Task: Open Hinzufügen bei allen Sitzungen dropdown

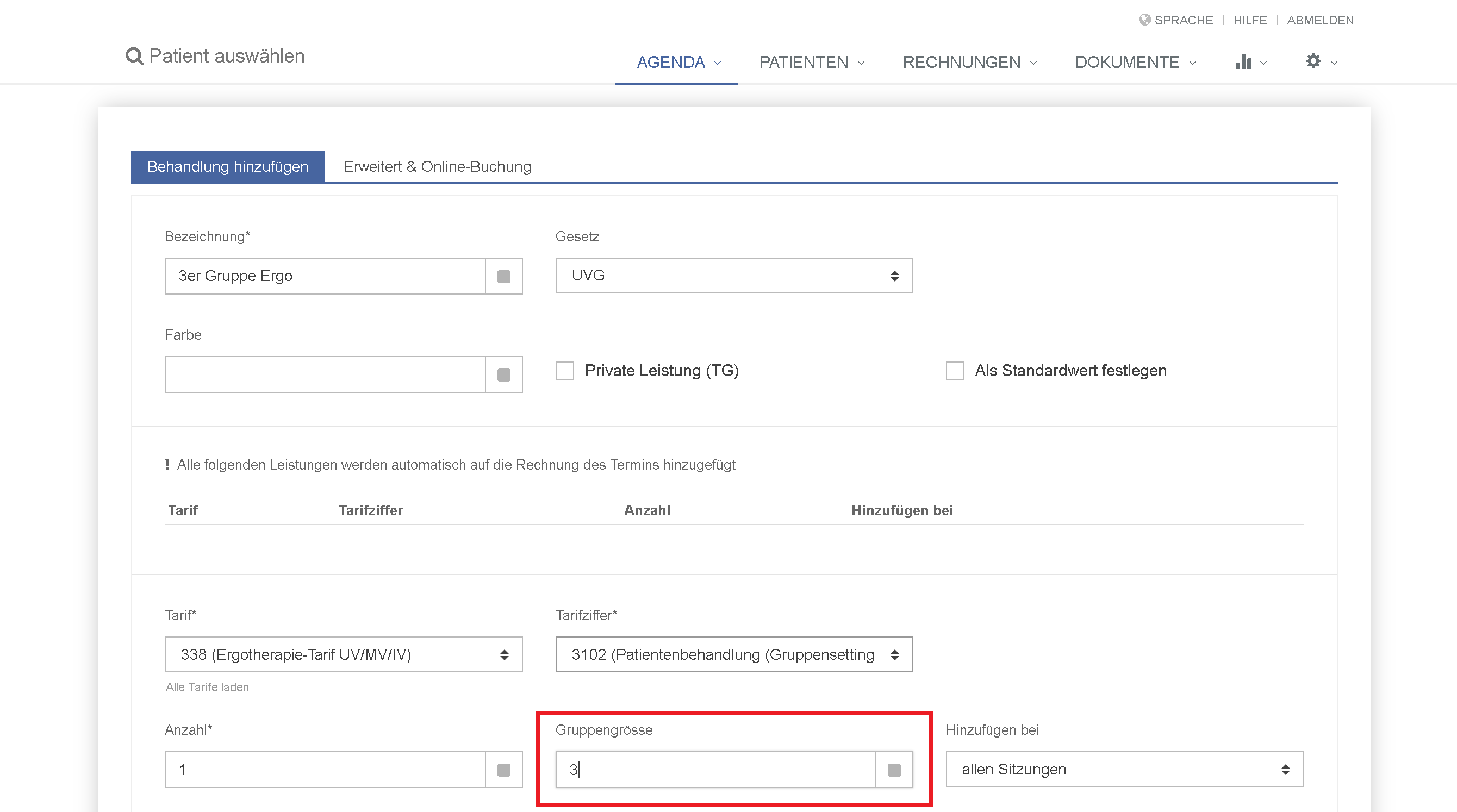Action: tap(1124, 770)
